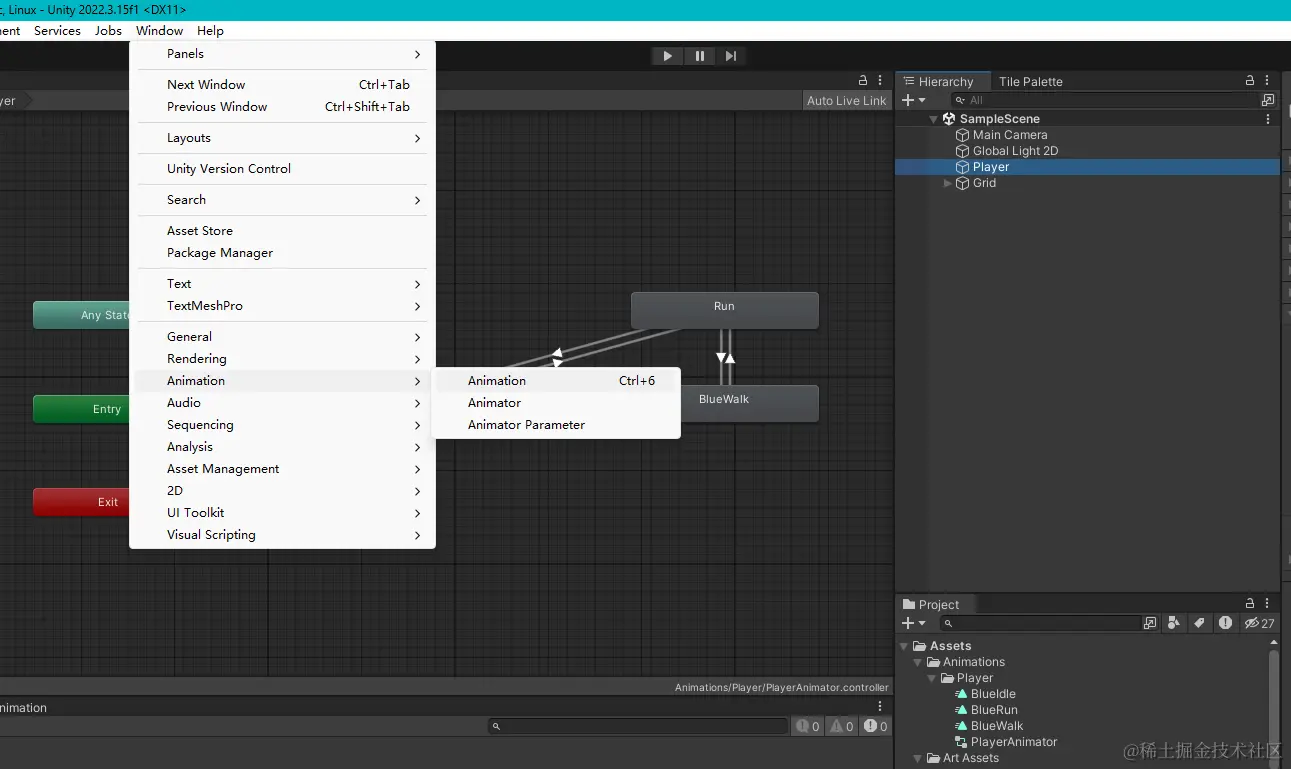Open Package Manager from Window menu
1291x769 pixels.
click(282, 253)
